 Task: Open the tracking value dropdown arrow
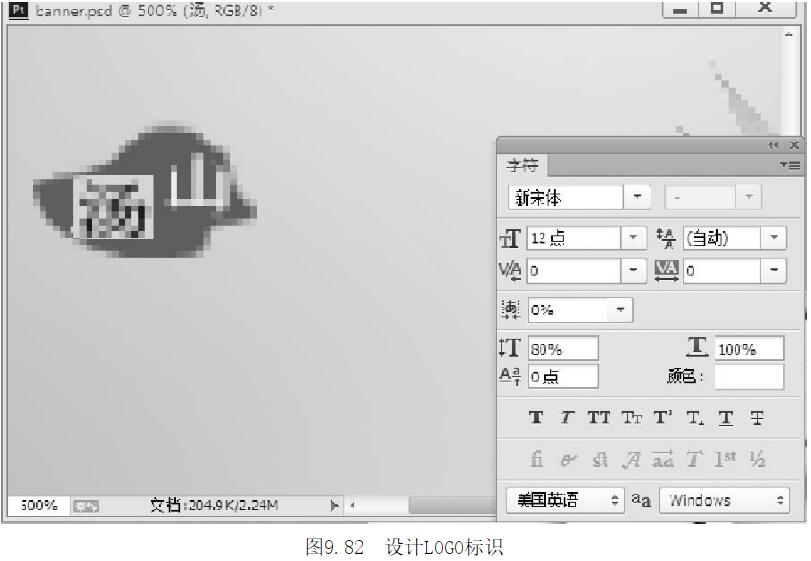[774, 270]
